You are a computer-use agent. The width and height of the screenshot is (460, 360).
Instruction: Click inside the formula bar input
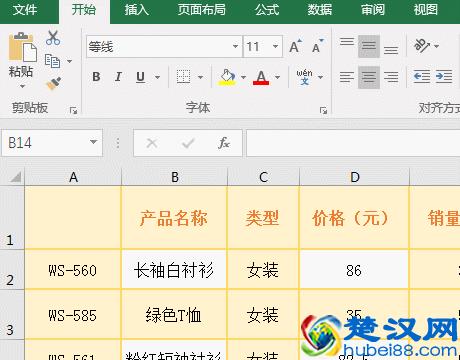tap(353, 143)
